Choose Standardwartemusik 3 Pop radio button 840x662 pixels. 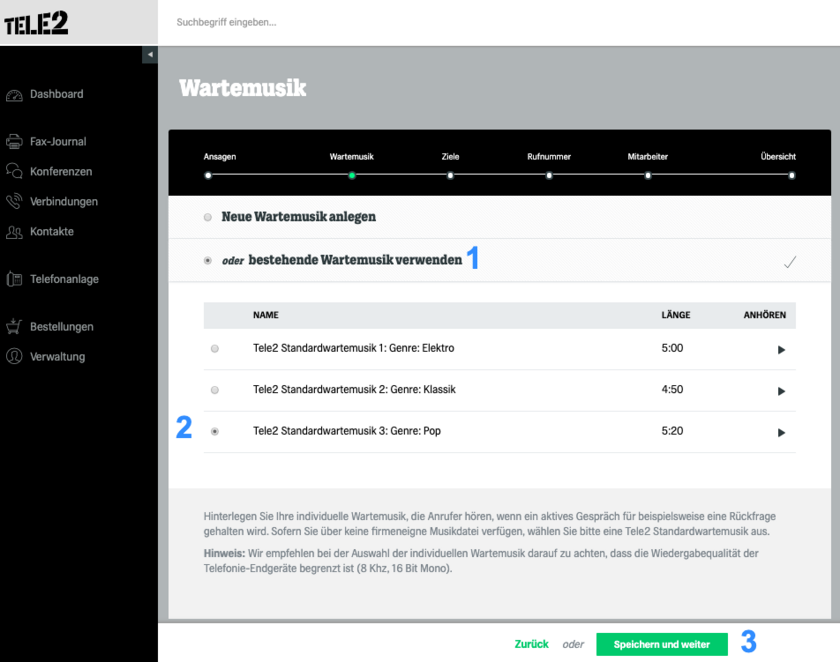click(215, 431)
